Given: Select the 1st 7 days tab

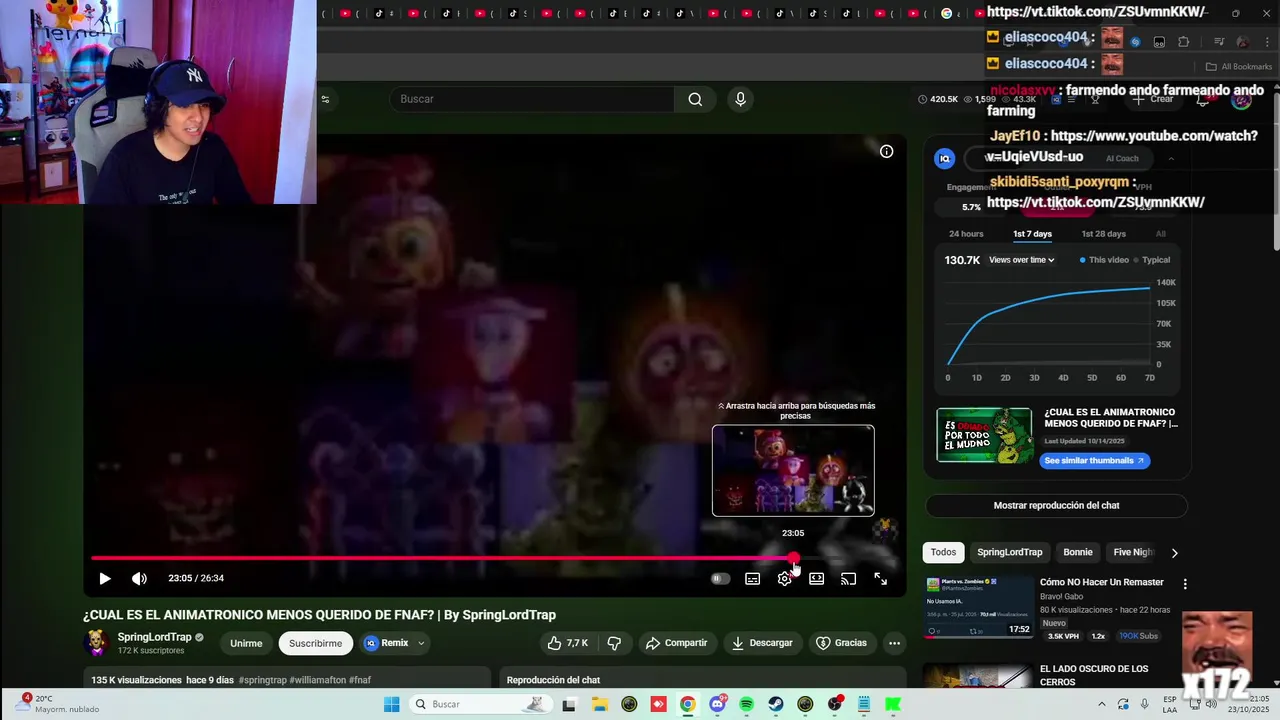Looking at the screenshot, I should pyautogui.click(x=1032, y=234).
